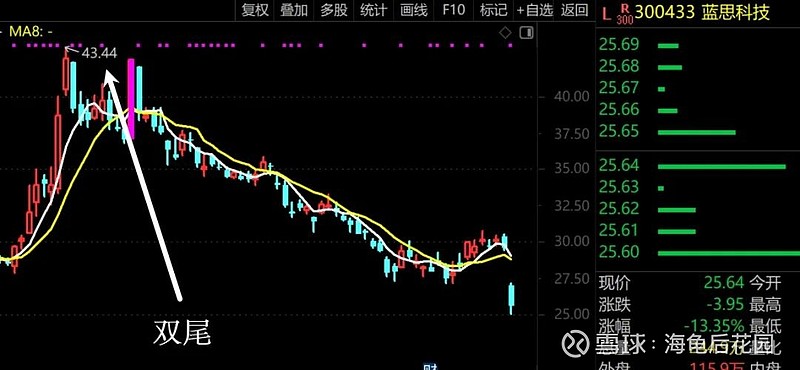Open F10 company information
Image resolution: width=800 pixels, height=370 pixels.
coord(454,10)
